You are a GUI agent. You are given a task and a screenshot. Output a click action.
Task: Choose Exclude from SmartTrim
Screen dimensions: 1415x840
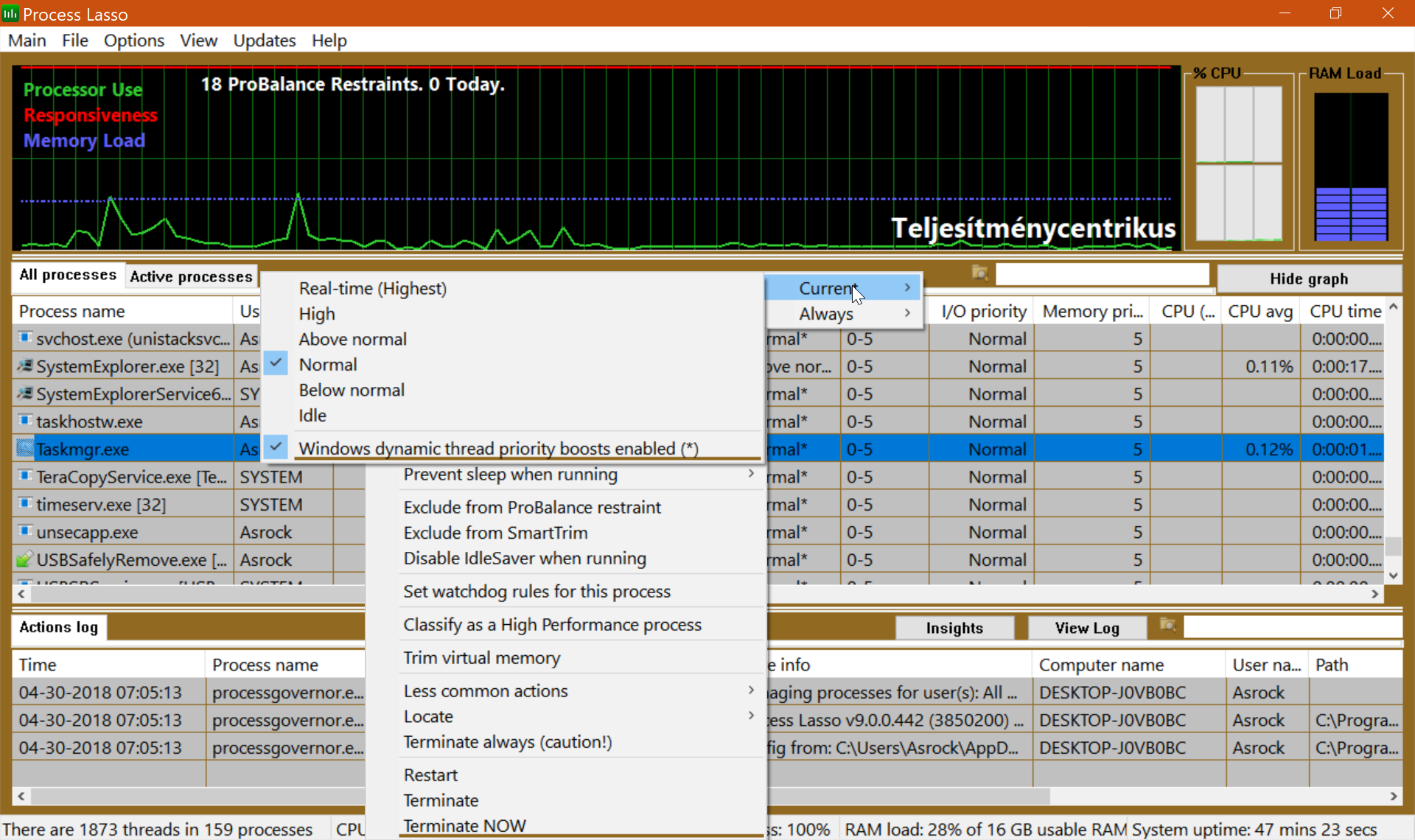coord(495,533)
